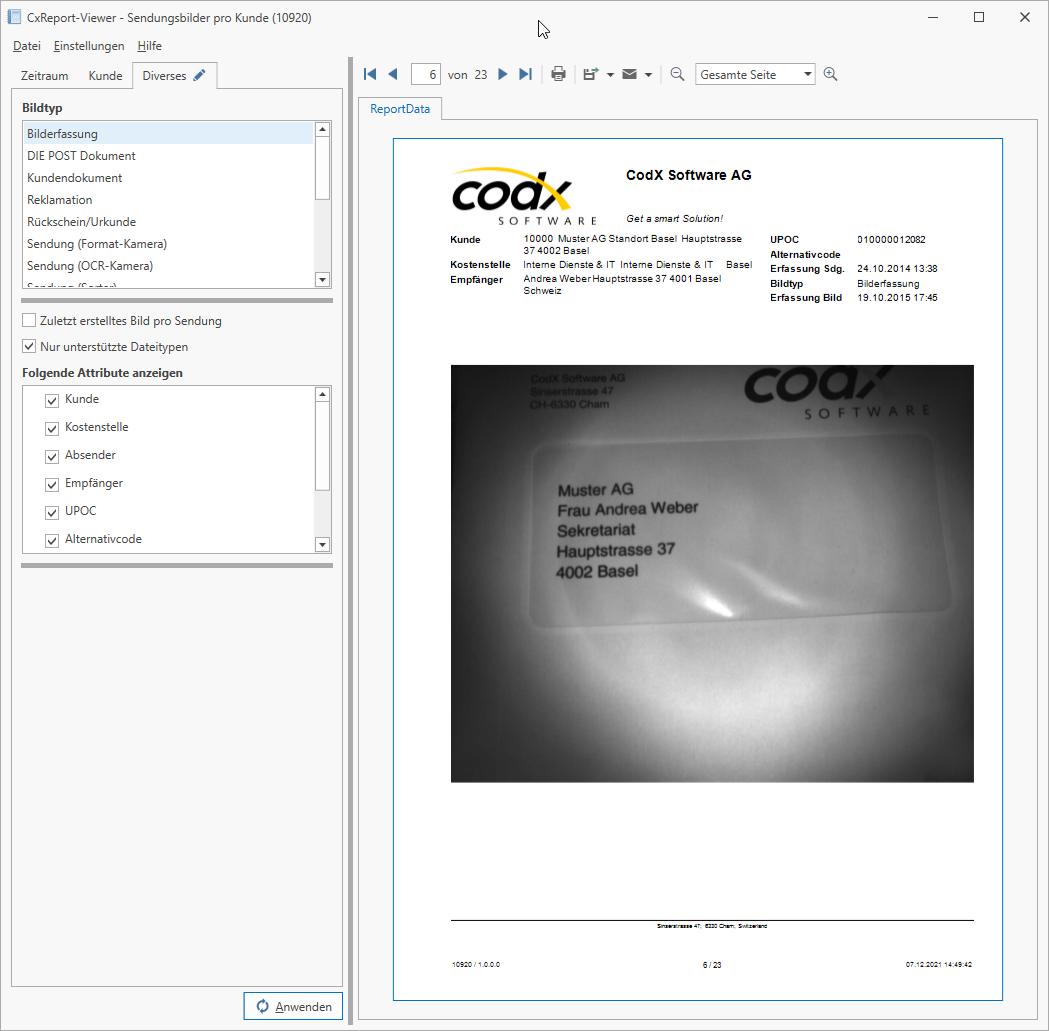
Task: Minimize the CxReport-Viewer window
Action: tap(933, 17)
